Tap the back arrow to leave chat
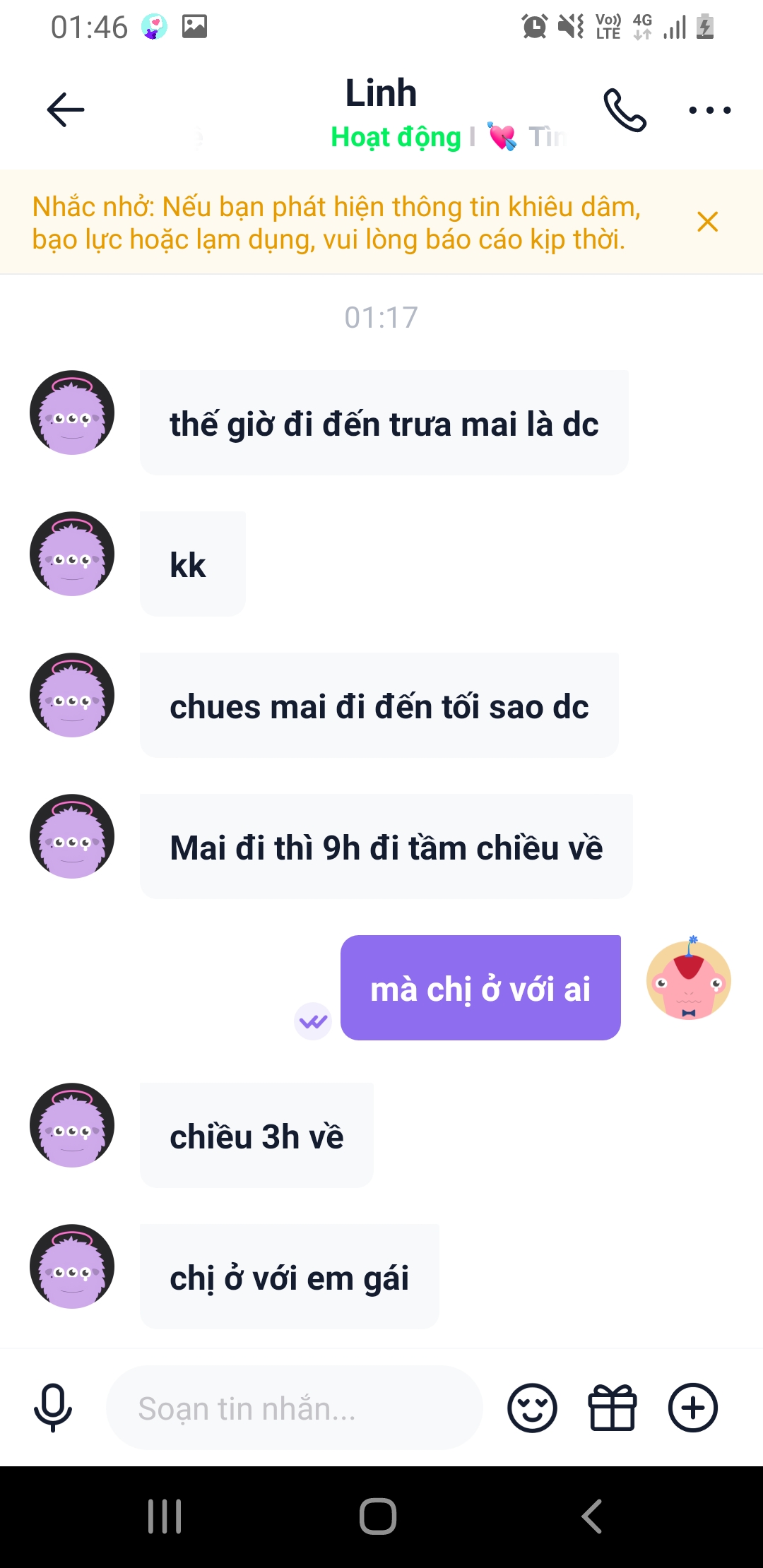 pos(65,109)
